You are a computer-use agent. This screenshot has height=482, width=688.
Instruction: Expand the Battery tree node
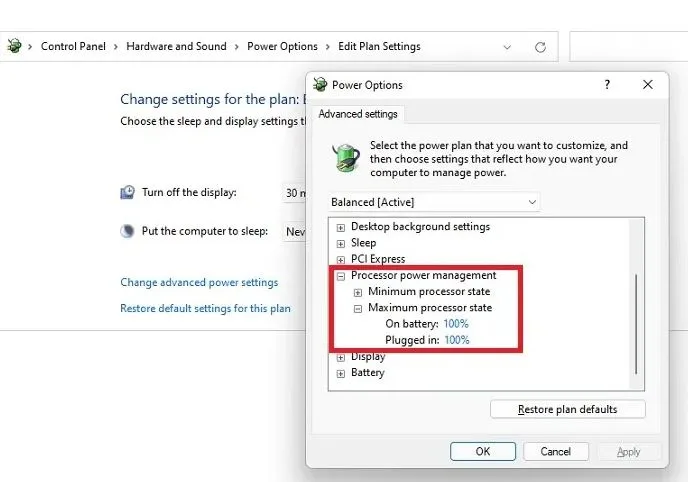click(x=340, y=373)
